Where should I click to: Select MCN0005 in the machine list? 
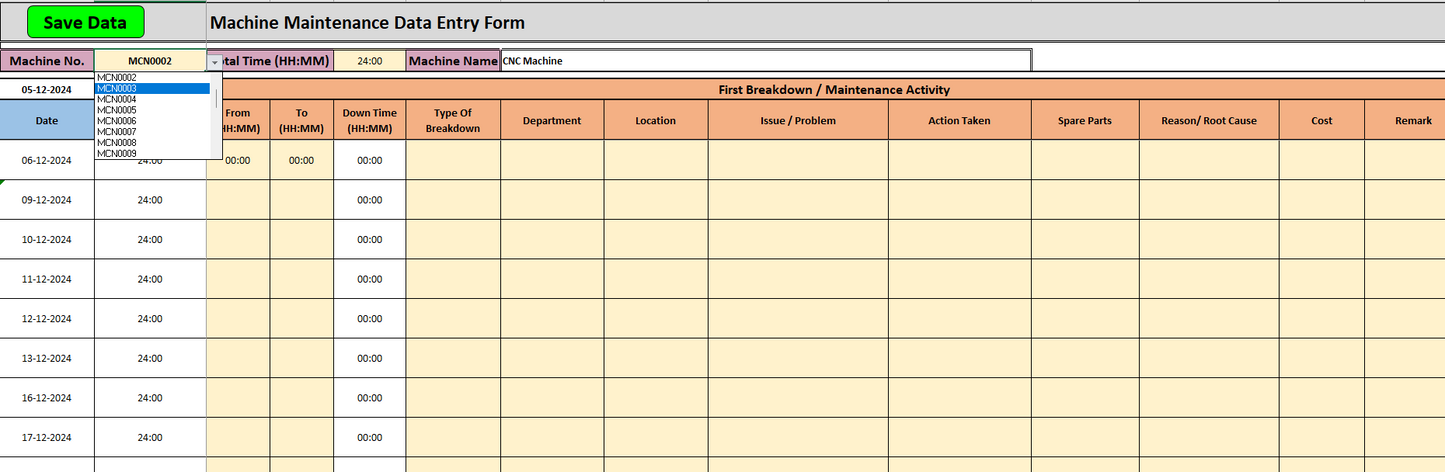click(x=152, y=110)
